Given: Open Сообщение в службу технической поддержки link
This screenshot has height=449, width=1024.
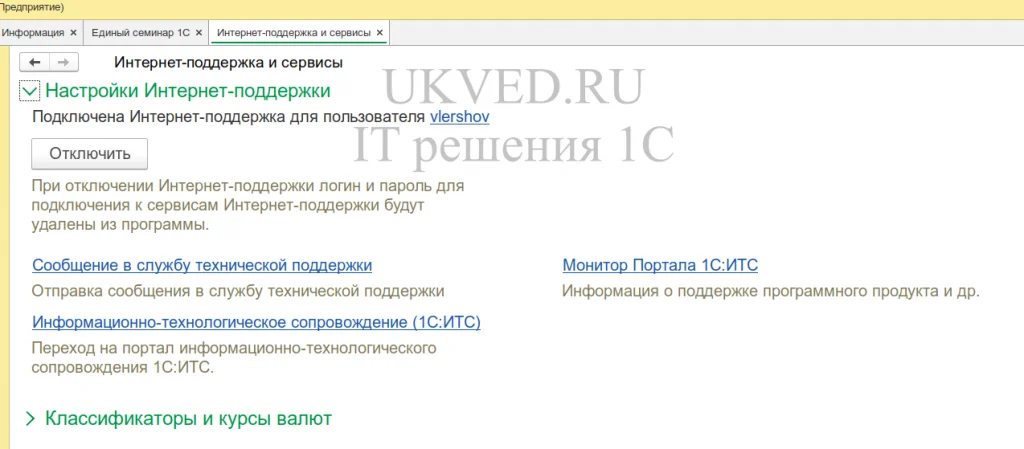Looking at the screenshot, I should (202, 266).
